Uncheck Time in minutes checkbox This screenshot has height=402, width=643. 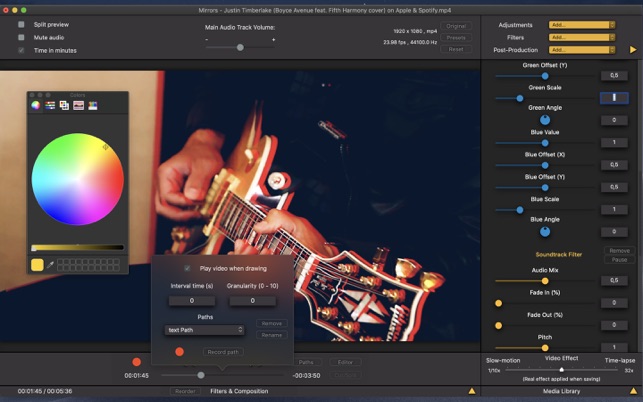[21, 50]
